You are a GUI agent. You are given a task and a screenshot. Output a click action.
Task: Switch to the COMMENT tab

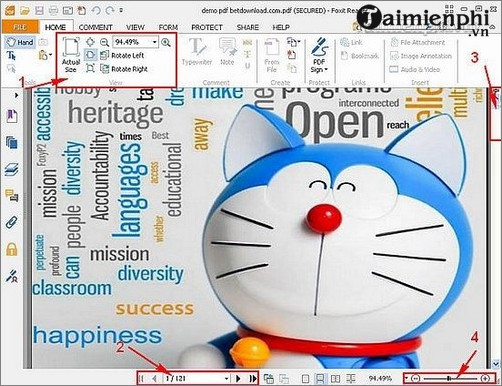(95, 27)
